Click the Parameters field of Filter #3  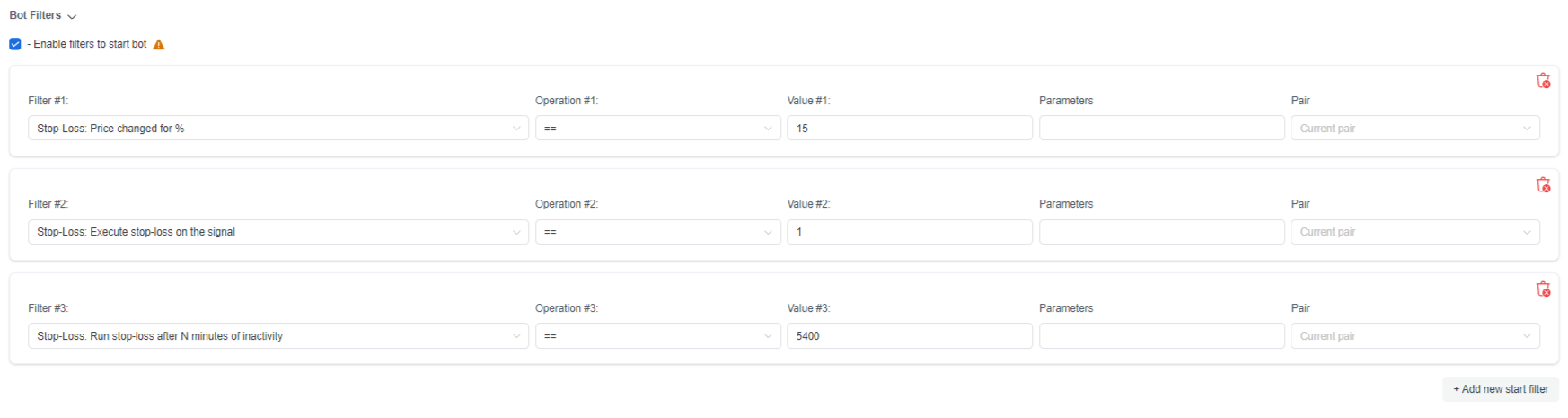pyautogui.click(x=1161, y=336)
